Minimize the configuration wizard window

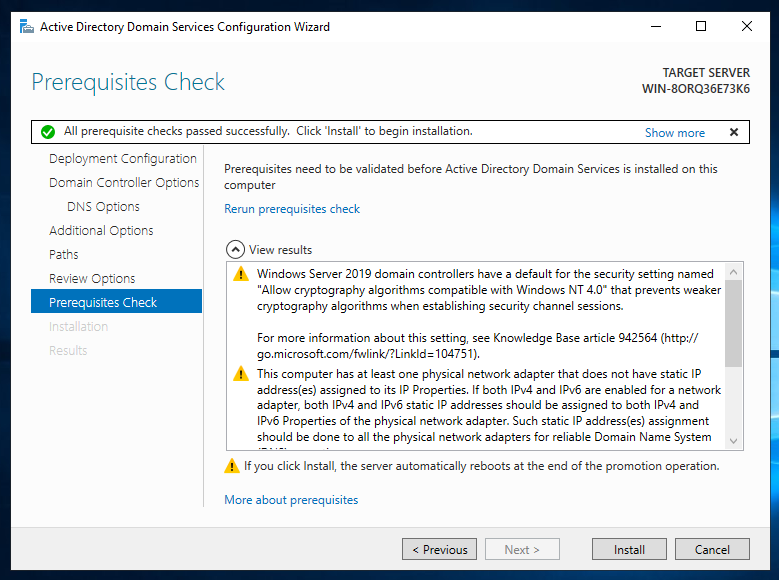click(656, 26)
